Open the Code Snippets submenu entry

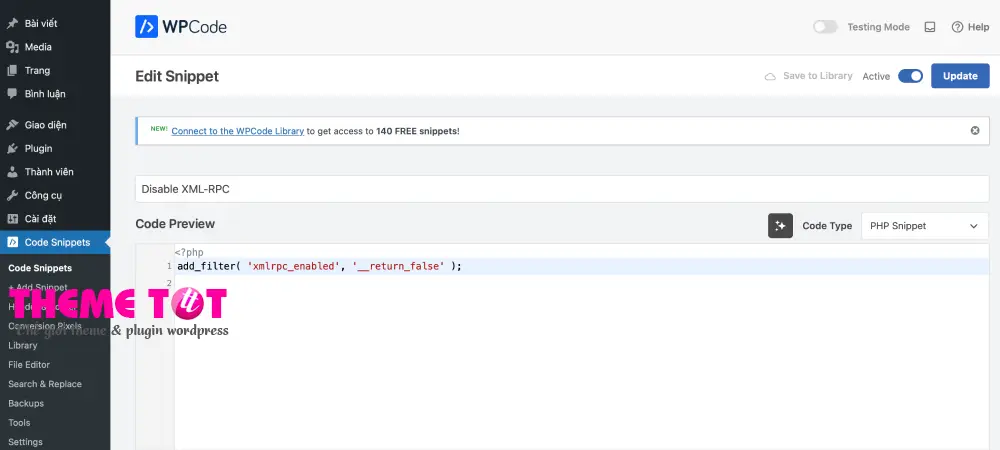40,268
